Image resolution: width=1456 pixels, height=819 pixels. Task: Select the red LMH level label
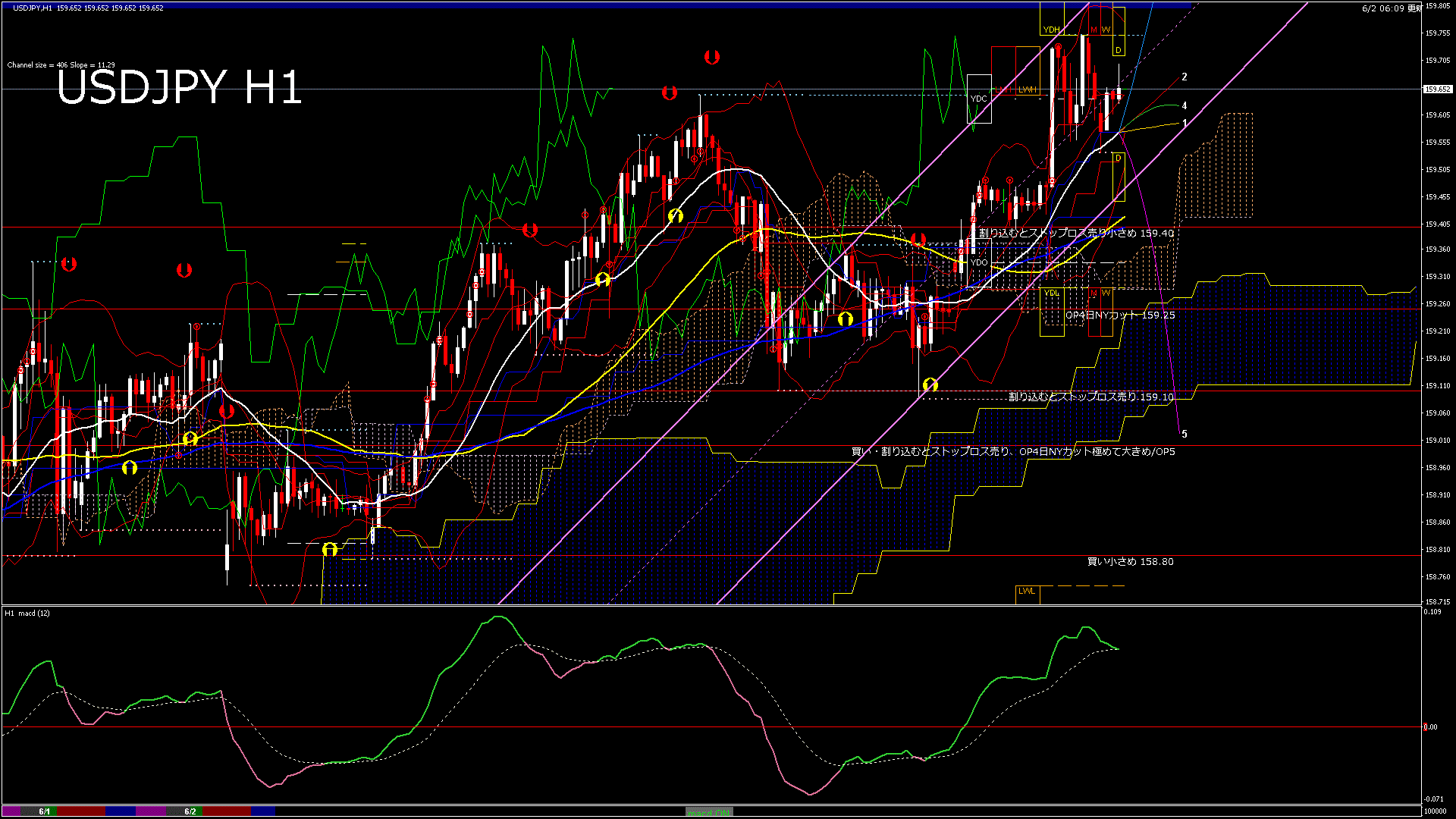[1003, 89]
